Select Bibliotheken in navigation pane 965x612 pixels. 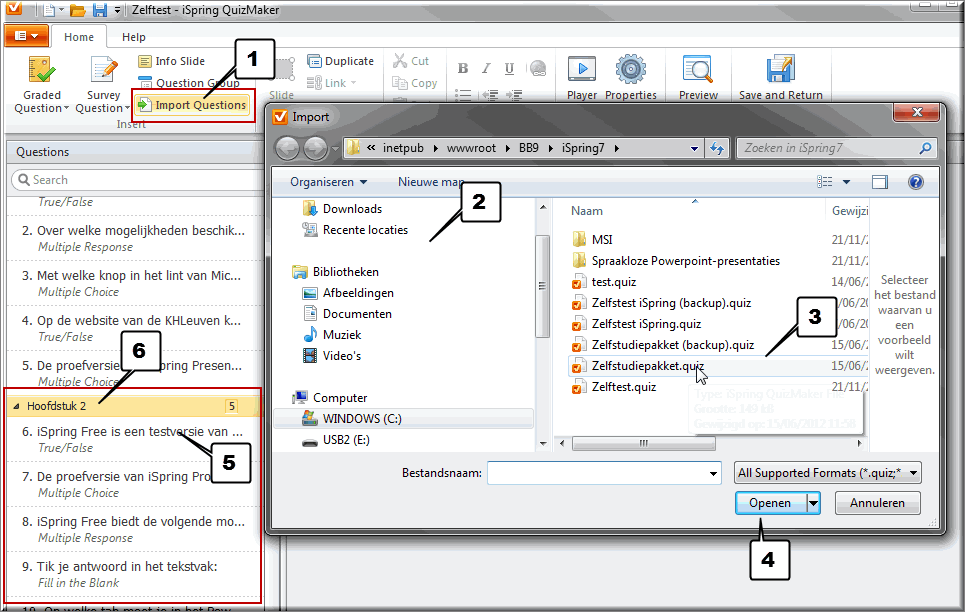[x=335, y=272]
